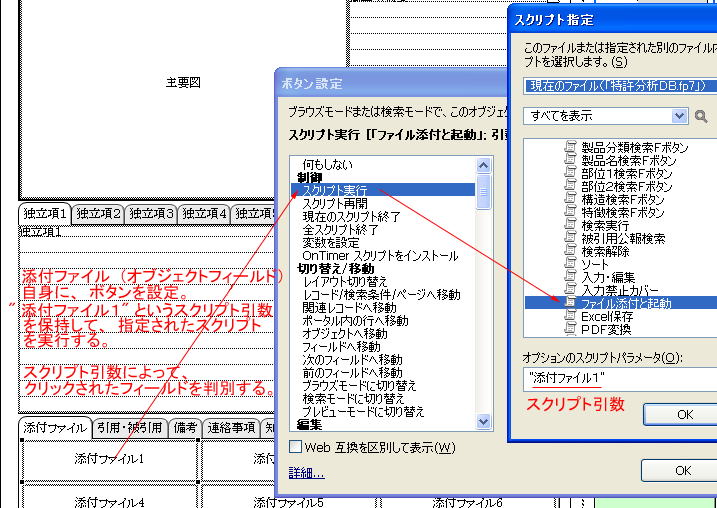Image resolution: width=717 pixels, height=508 pixels.
Task: Select script icon for 部位2検索Fボタン
Action: pyautogui.click(x=570, y=186)
